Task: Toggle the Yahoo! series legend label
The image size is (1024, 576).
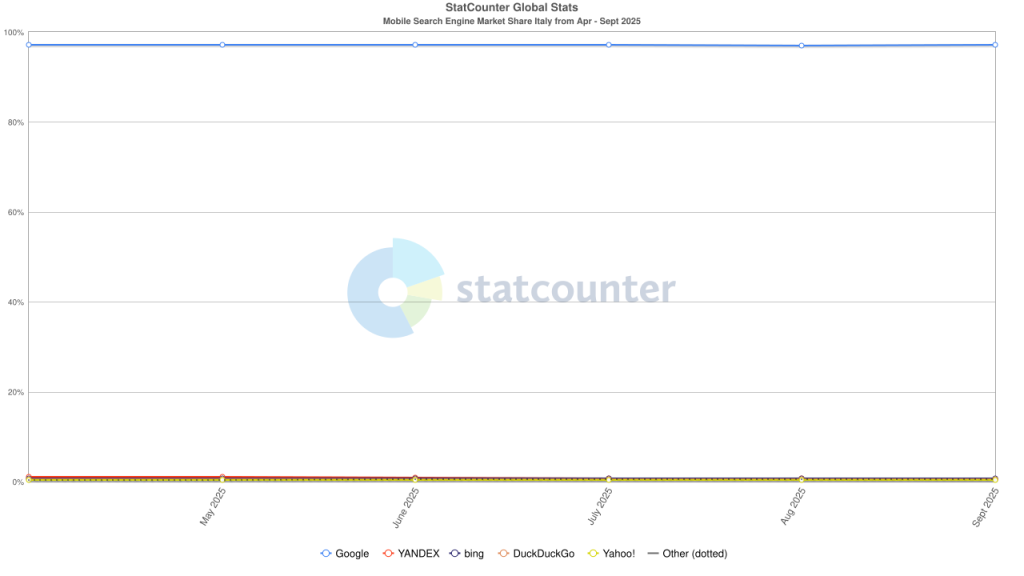Action: click(618, 553)
